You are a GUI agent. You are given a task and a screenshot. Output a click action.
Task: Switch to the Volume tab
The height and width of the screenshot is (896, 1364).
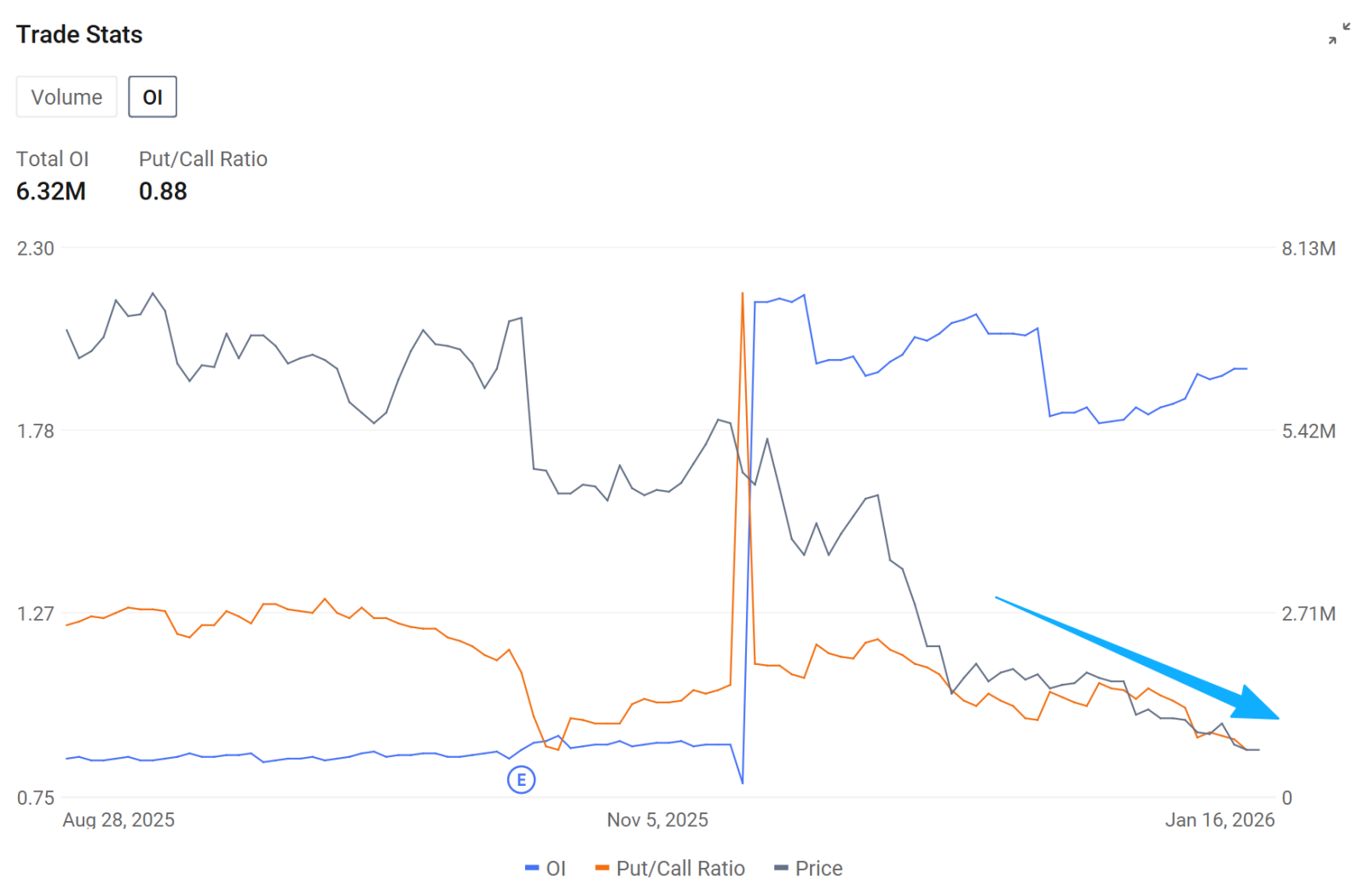(x=66, y=97)
